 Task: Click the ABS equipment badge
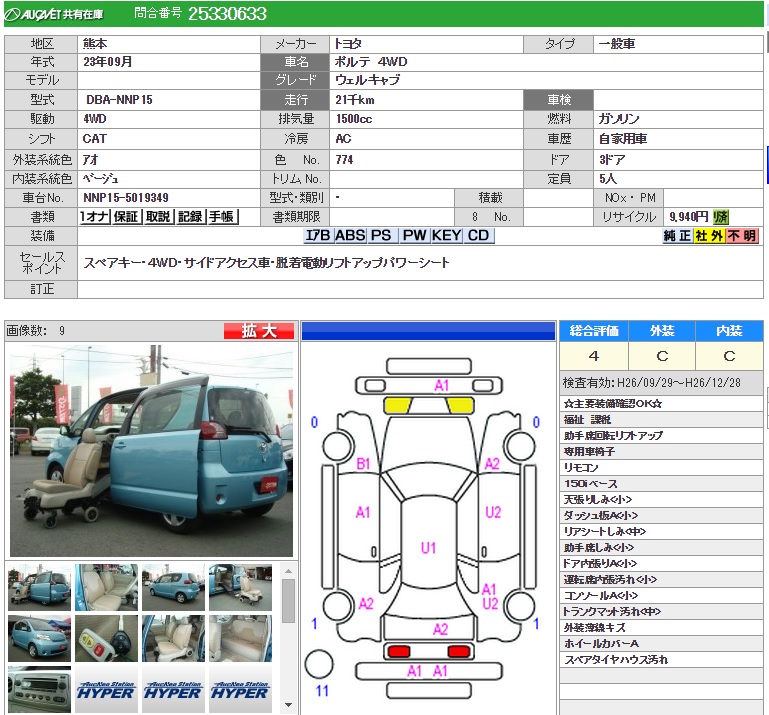click(x=350, y=236)
